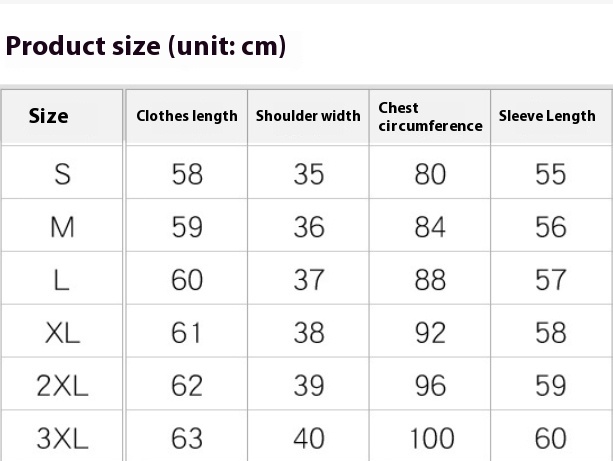The width and height of the screenshot is (613, 461).
Task: Click chest value 80 for size S
Action: (430, 174)
